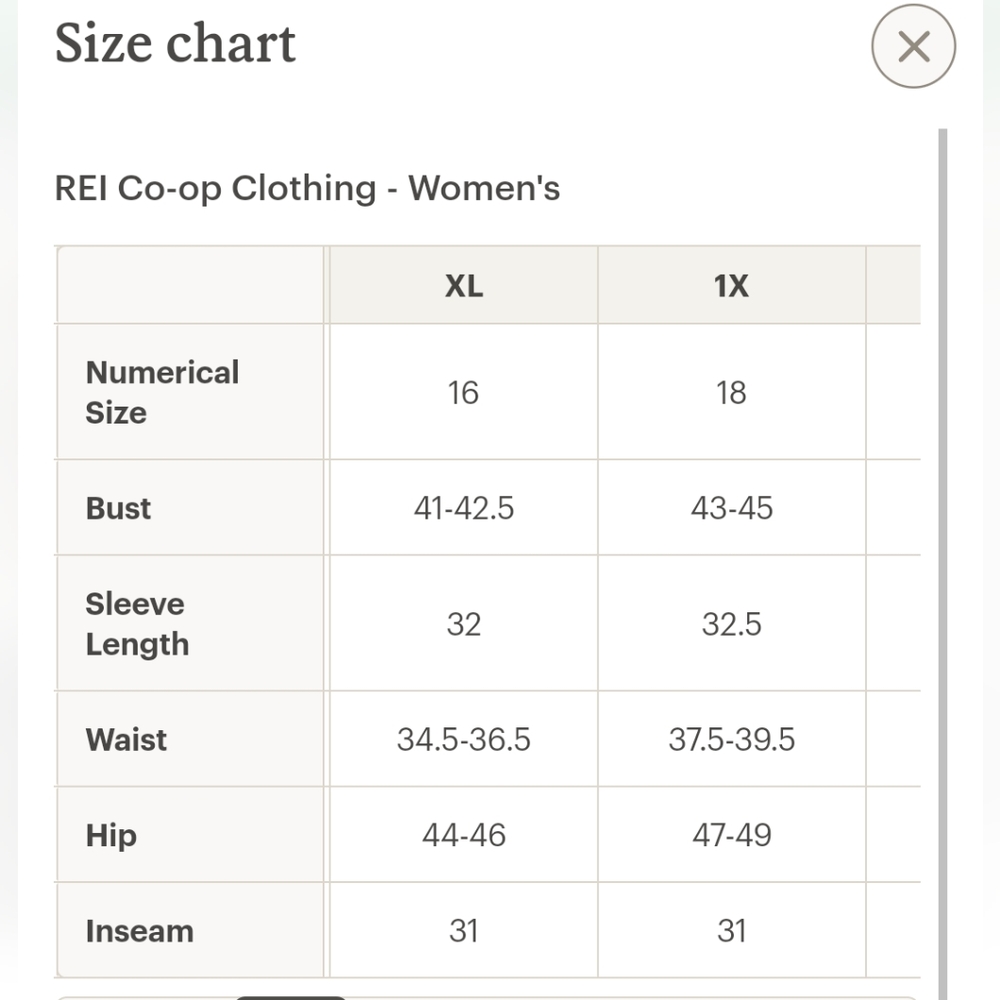Select the 1X sleeve length value 32.5
Image resolution: width=1000 pixels, height=1000 pixels.
(x=732, y=624)
